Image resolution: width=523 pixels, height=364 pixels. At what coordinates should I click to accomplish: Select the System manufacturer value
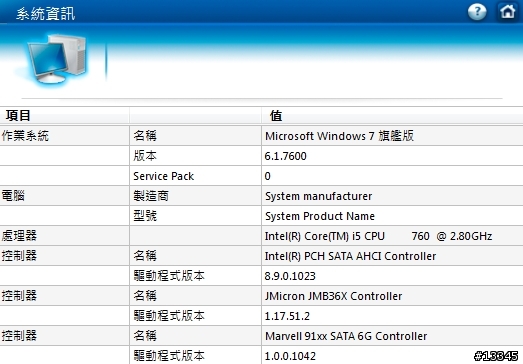(319, 196)
